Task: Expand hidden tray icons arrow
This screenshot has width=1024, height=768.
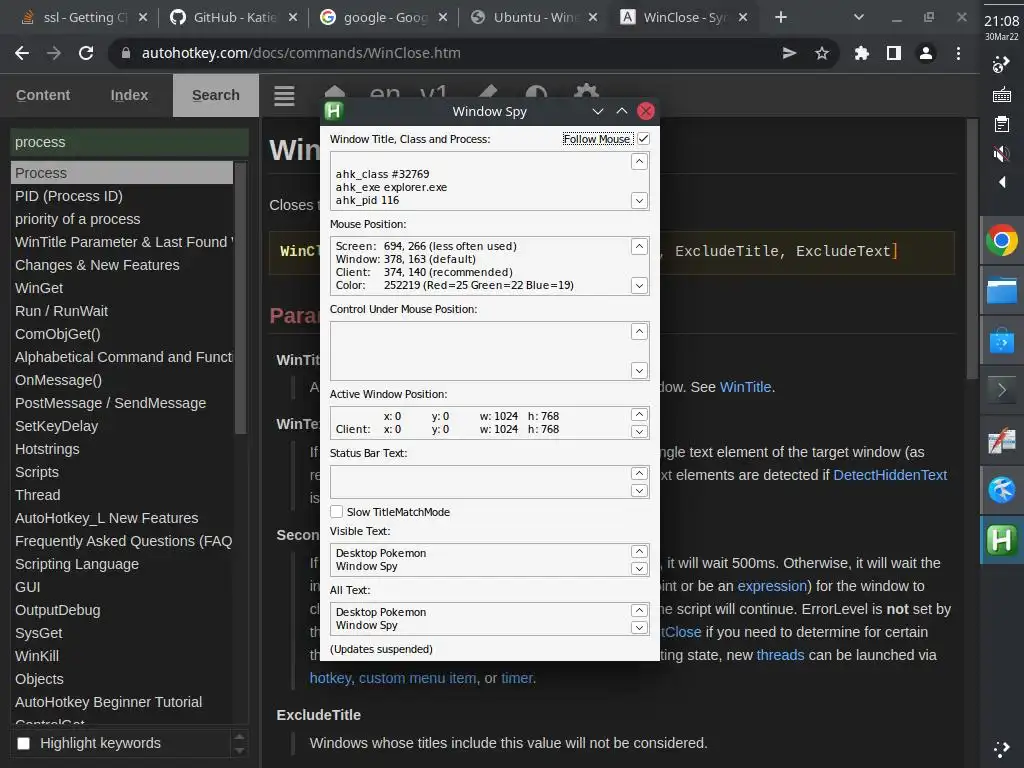Action: (1002, 182)
